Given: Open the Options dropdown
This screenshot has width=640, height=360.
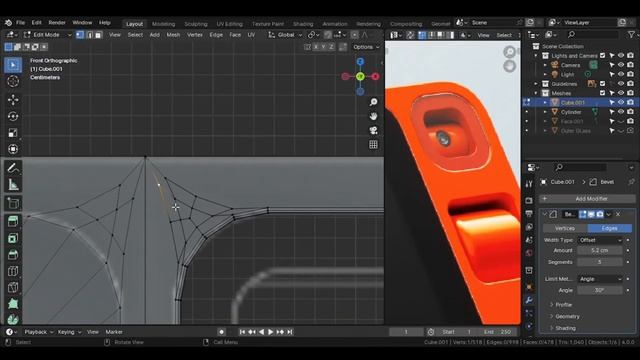Looking at the screenshot, I should pos(366,47).
